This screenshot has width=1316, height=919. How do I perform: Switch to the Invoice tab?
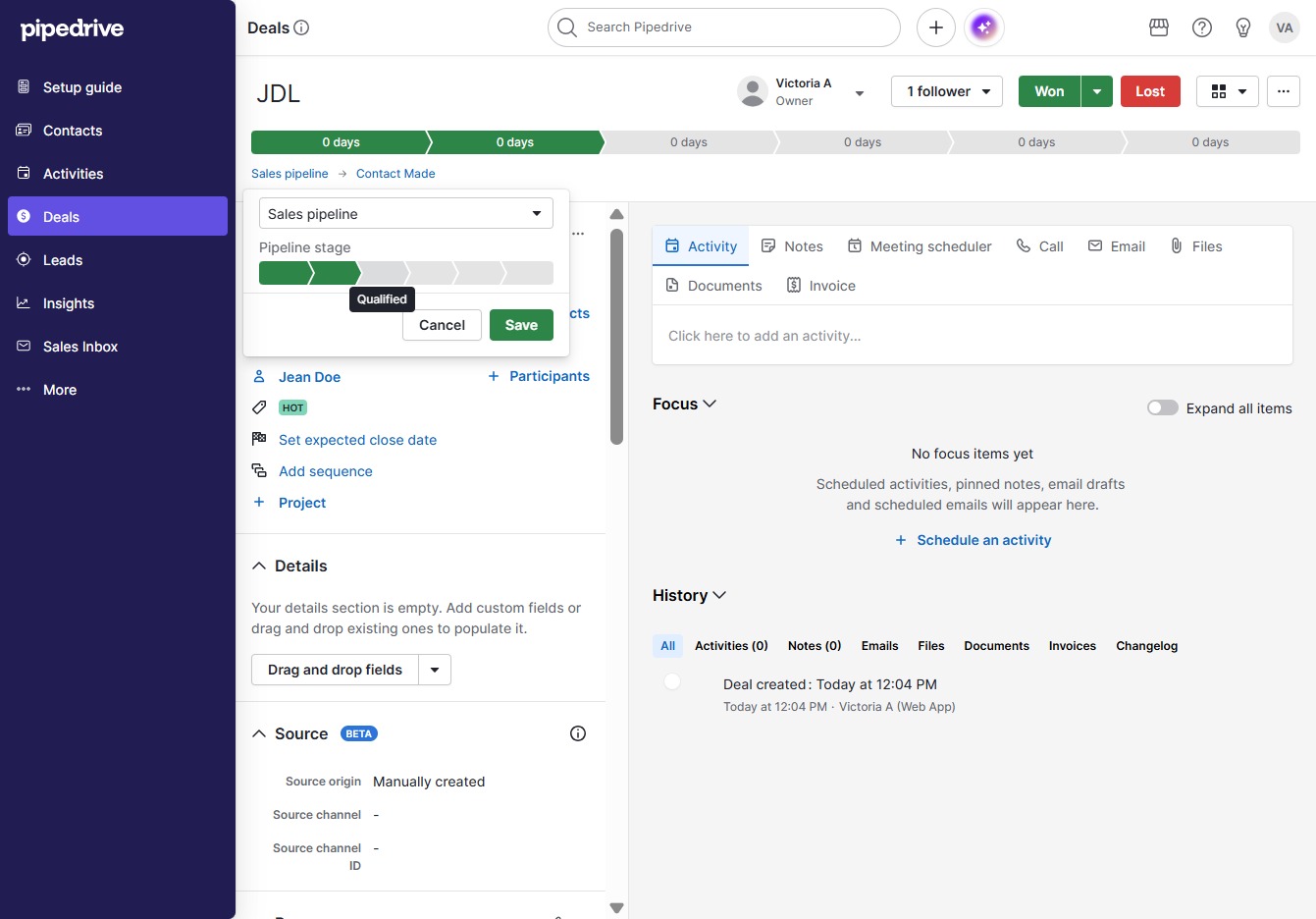click(821, 286)
